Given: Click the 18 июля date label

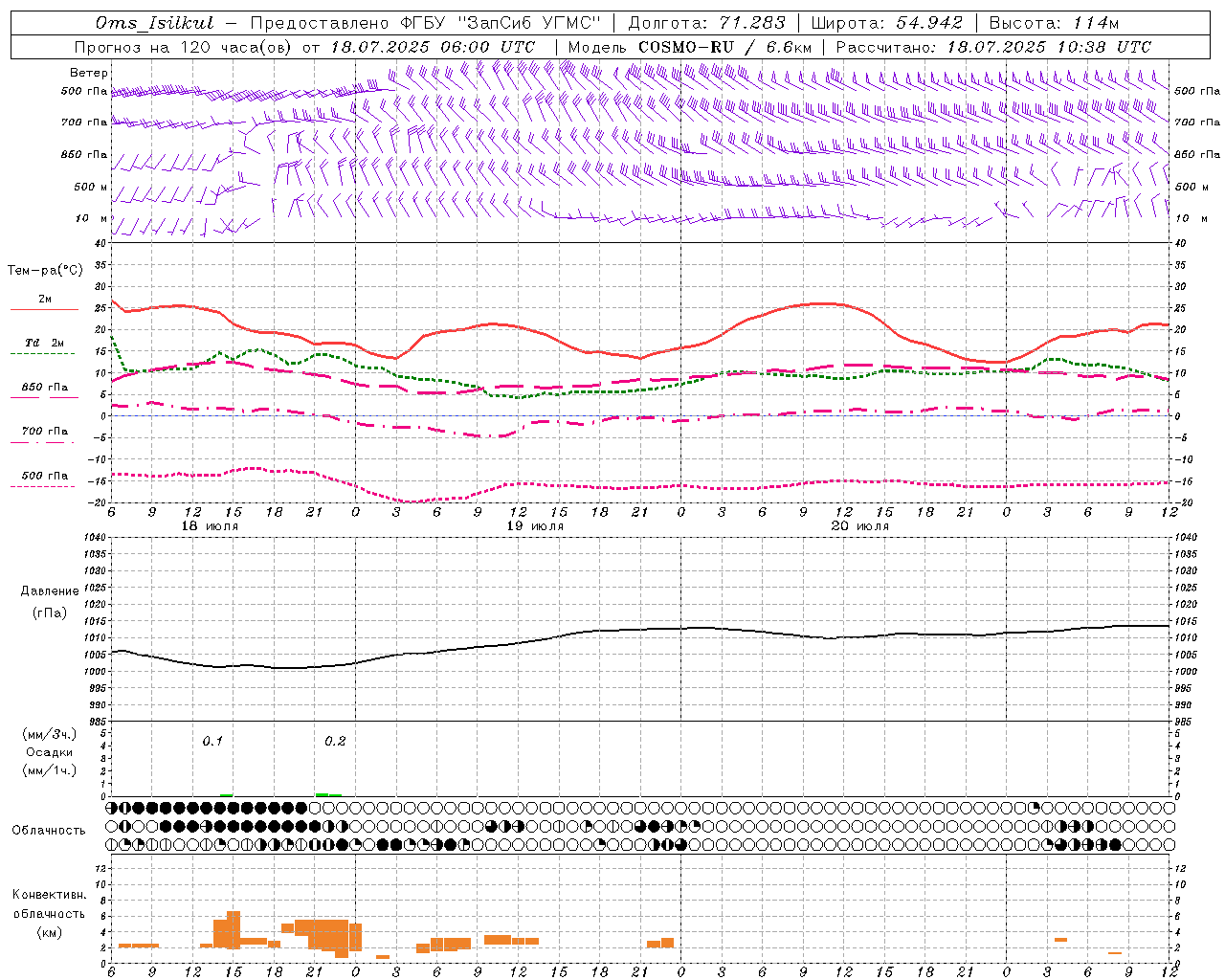Looking at the screenshot, I should 210,526.
